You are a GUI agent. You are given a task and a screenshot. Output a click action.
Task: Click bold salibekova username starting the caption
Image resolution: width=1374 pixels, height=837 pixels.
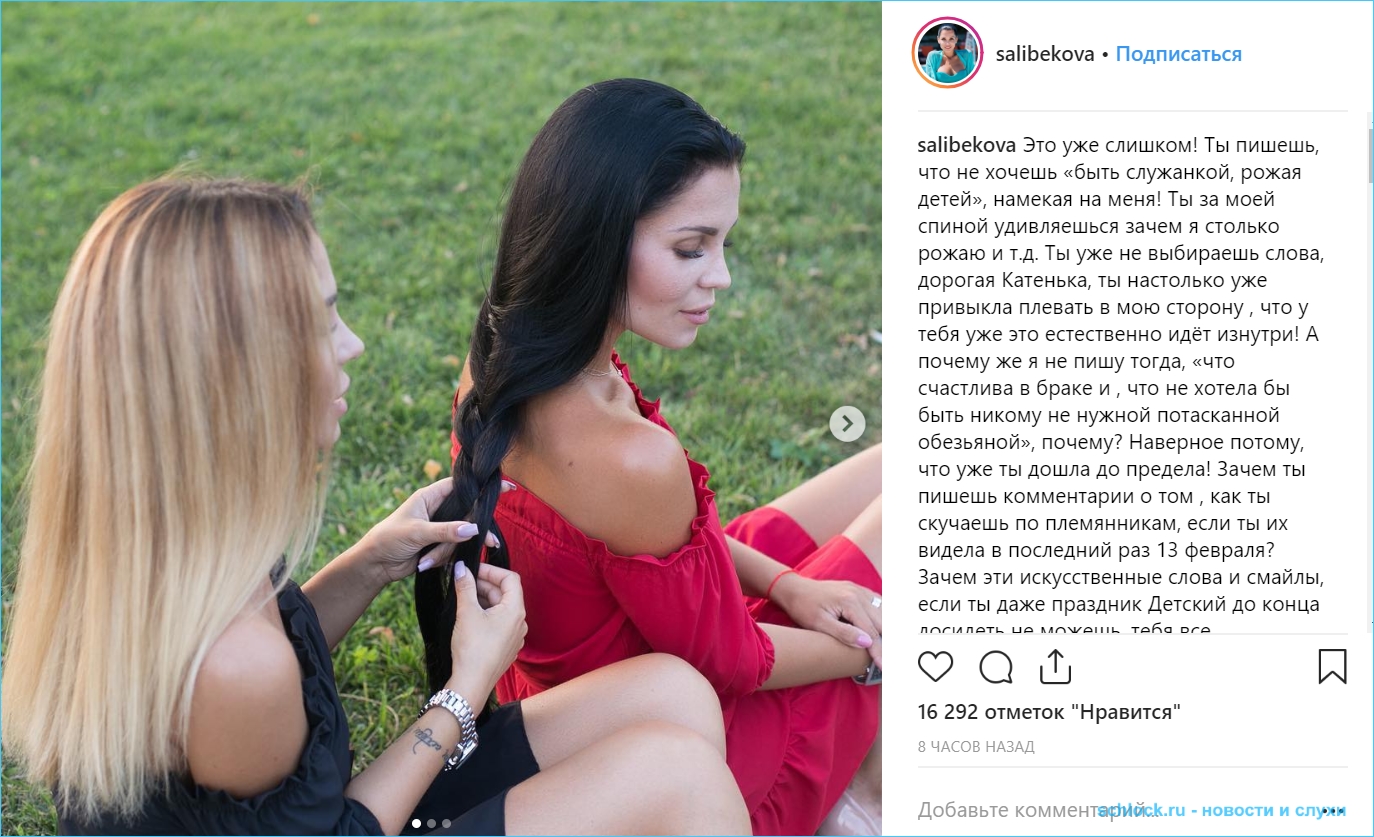click(x=967, y=145)
